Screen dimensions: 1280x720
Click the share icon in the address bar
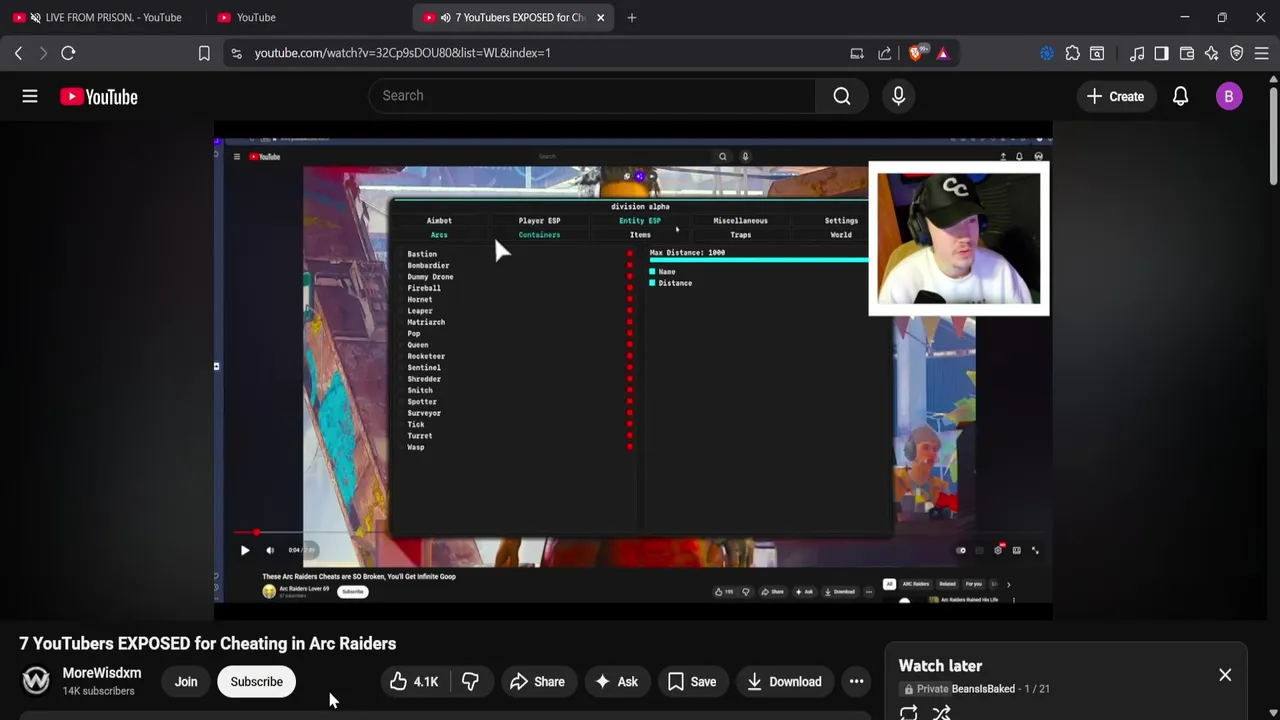click(x=885, y=53)
